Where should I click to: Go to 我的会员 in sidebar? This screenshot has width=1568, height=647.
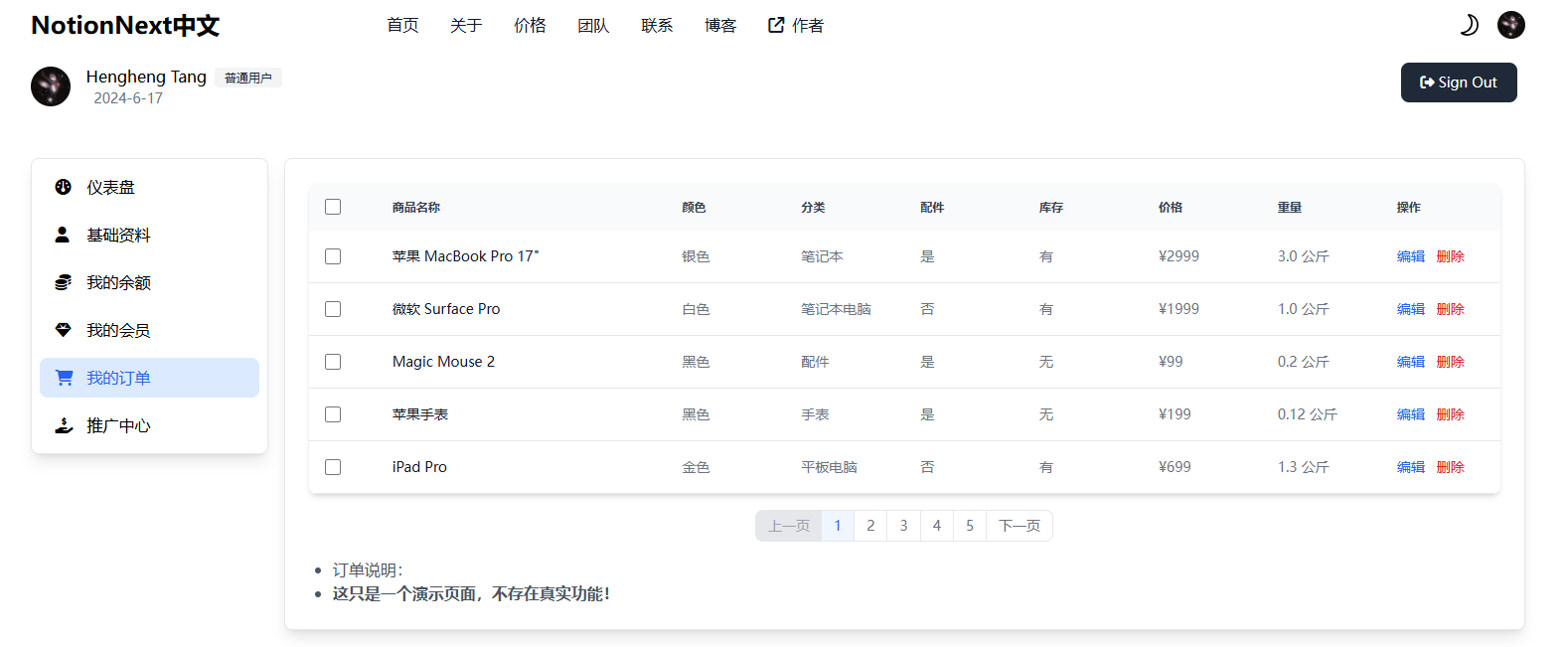[149, 330]
